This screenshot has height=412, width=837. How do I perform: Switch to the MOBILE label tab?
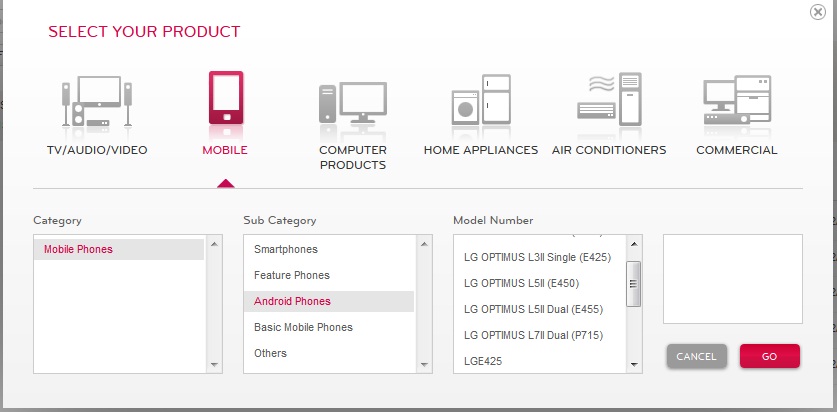225,150
